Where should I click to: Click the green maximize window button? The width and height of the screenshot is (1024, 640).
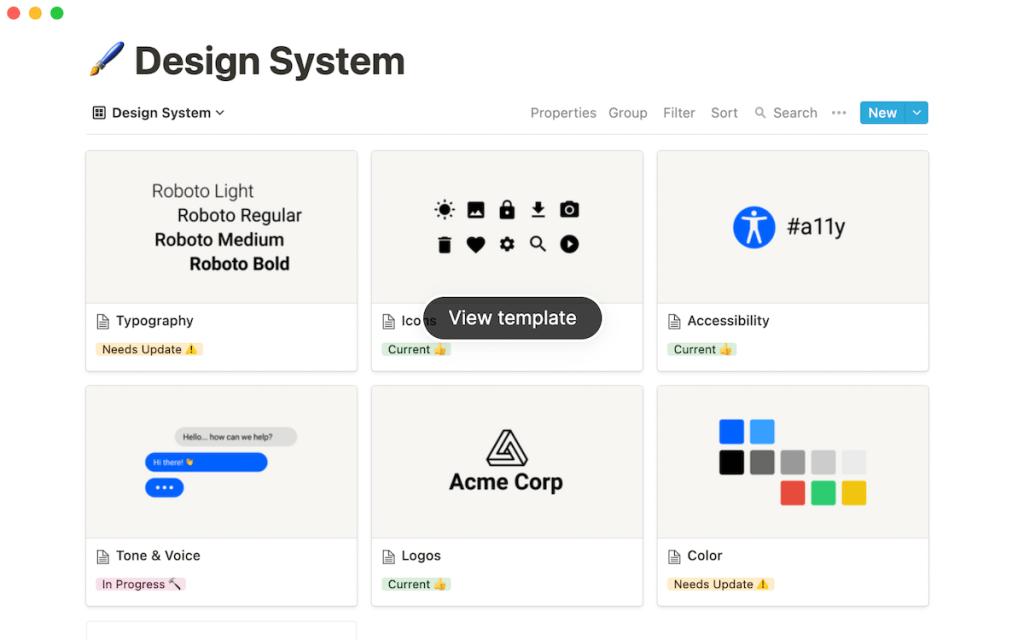57,13
